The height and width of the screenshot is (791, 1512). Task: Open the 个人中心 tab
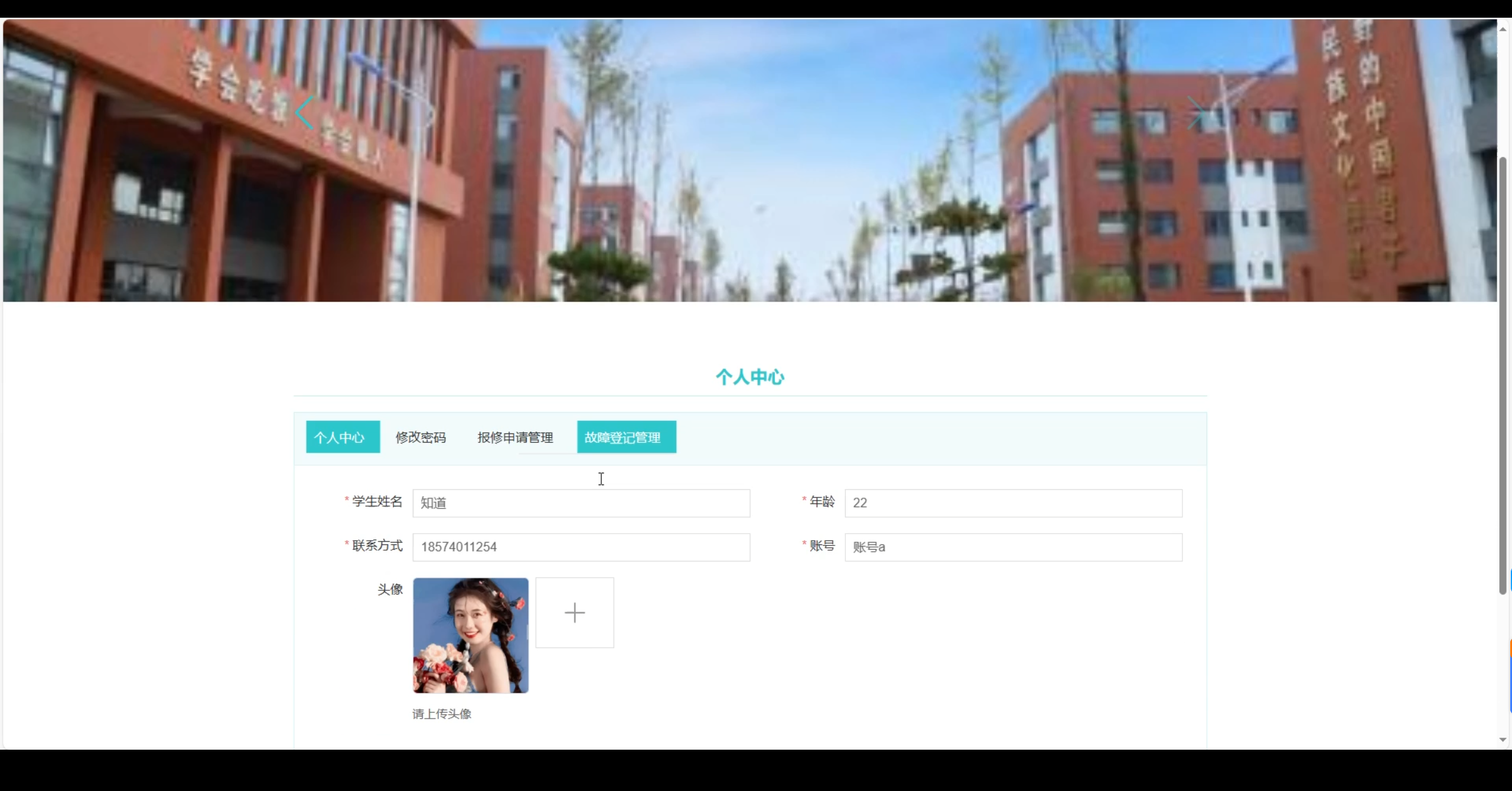pyautogui.click(x=343, y=437)
